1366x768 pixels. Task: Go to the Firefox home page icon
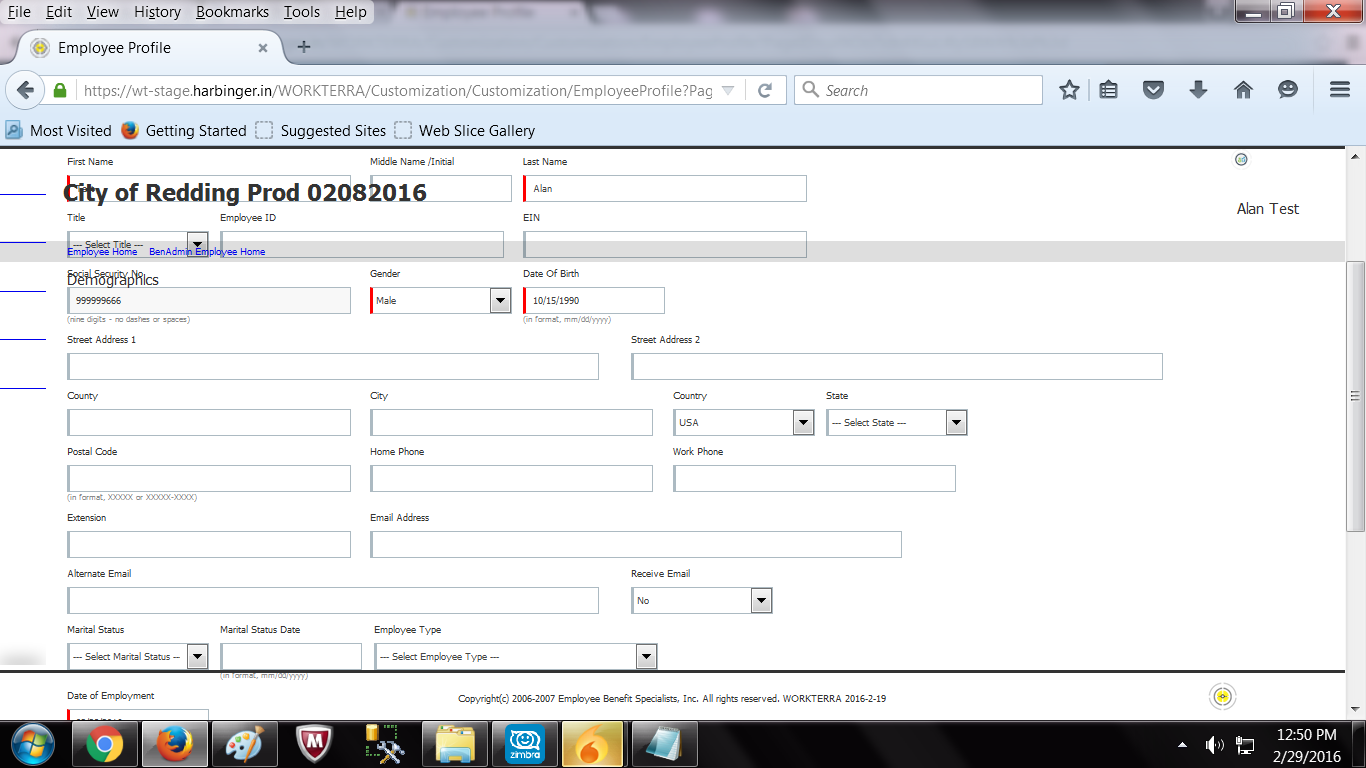1243,90
